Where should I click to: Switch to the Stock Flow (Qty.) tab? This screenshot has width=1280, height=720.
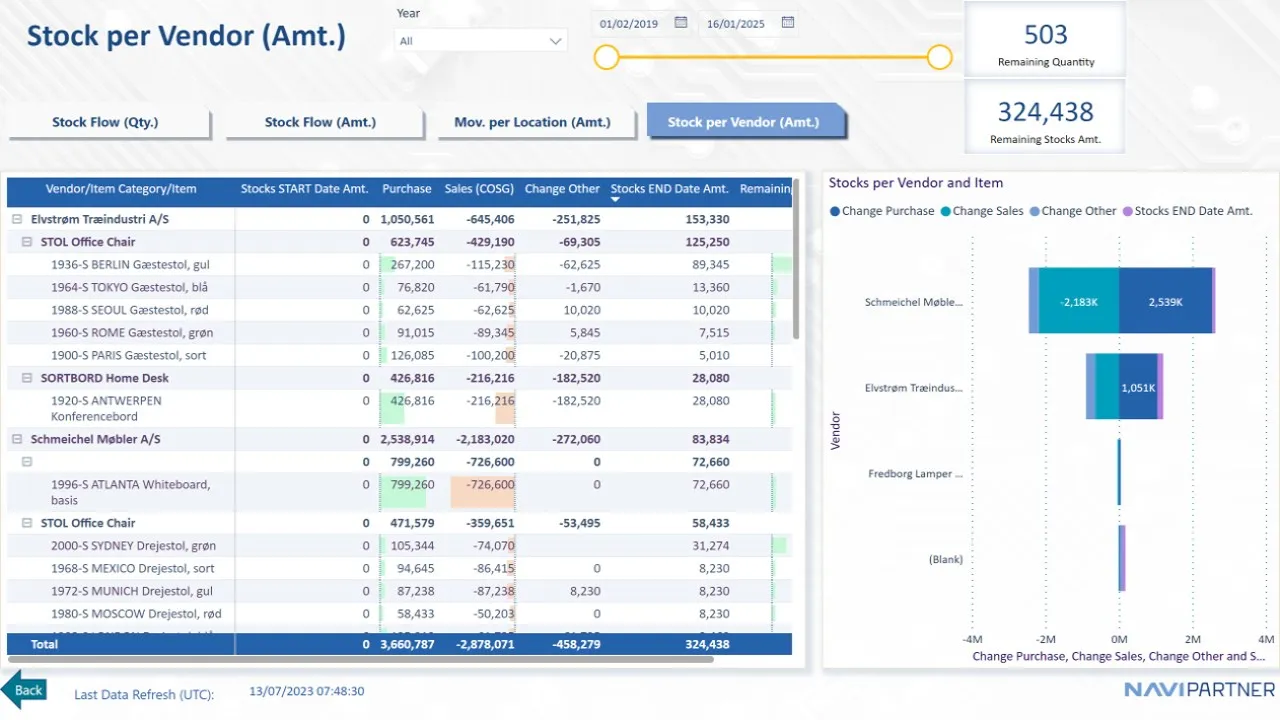point(106,122)
